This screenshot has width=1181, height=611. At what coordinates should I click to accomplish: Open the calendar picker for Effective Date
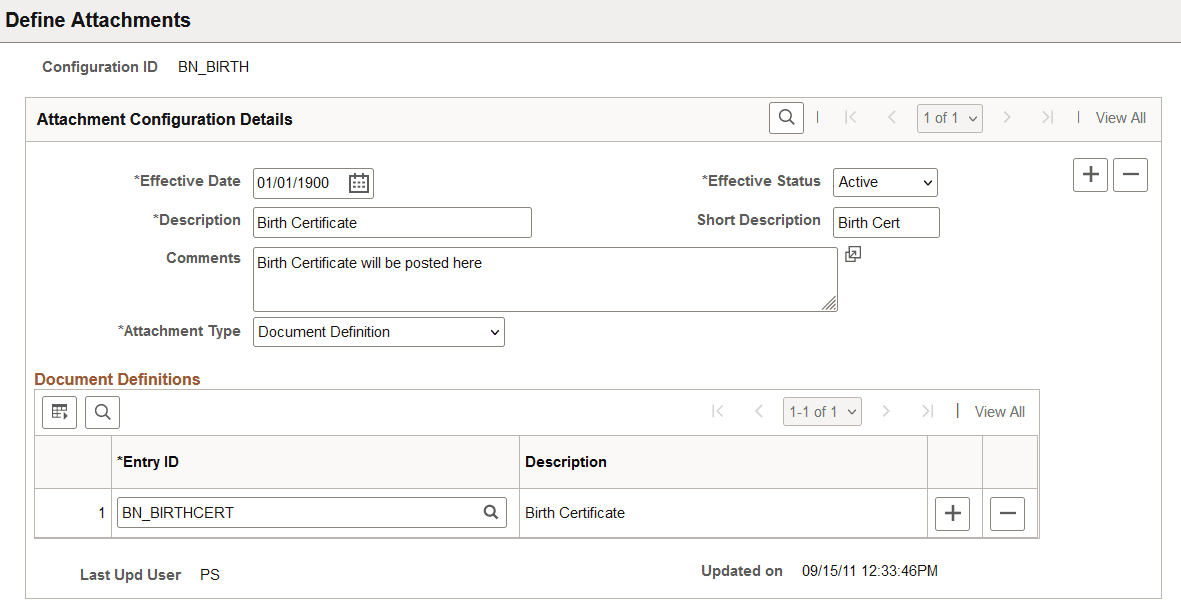(358, 182)
